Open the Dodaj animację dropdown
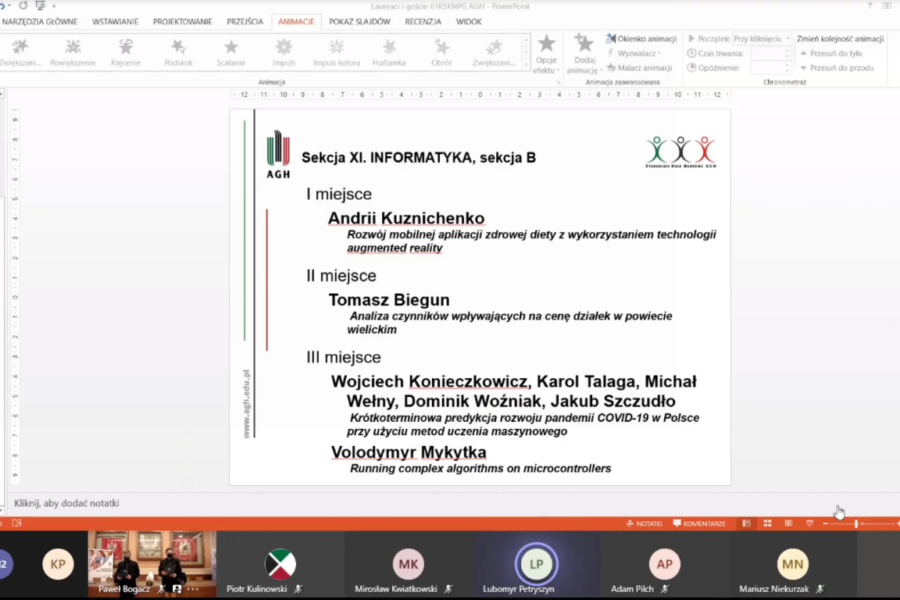The width and height of the screenshot is (900, 600). pyautogui.click(x=584, y=55)
